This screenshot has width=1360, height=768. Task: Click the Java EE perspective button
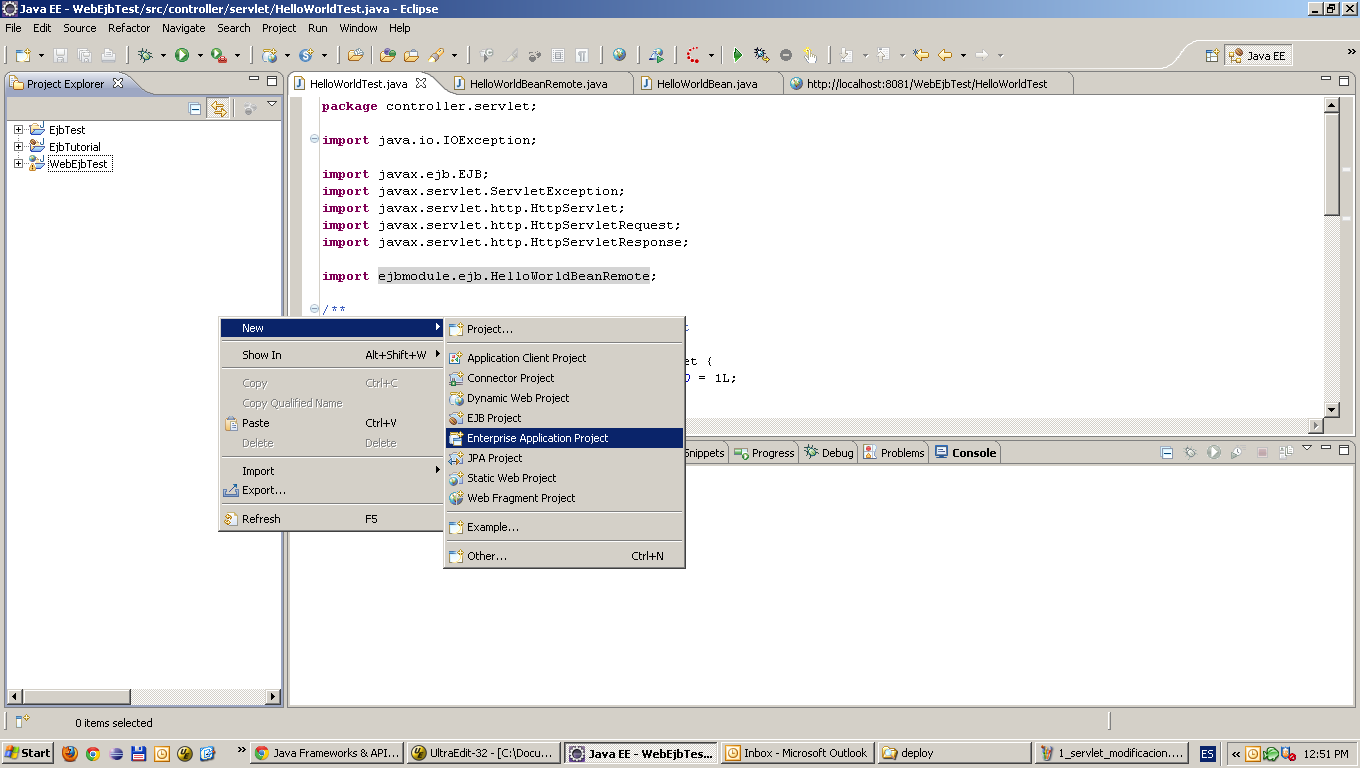1258,55
